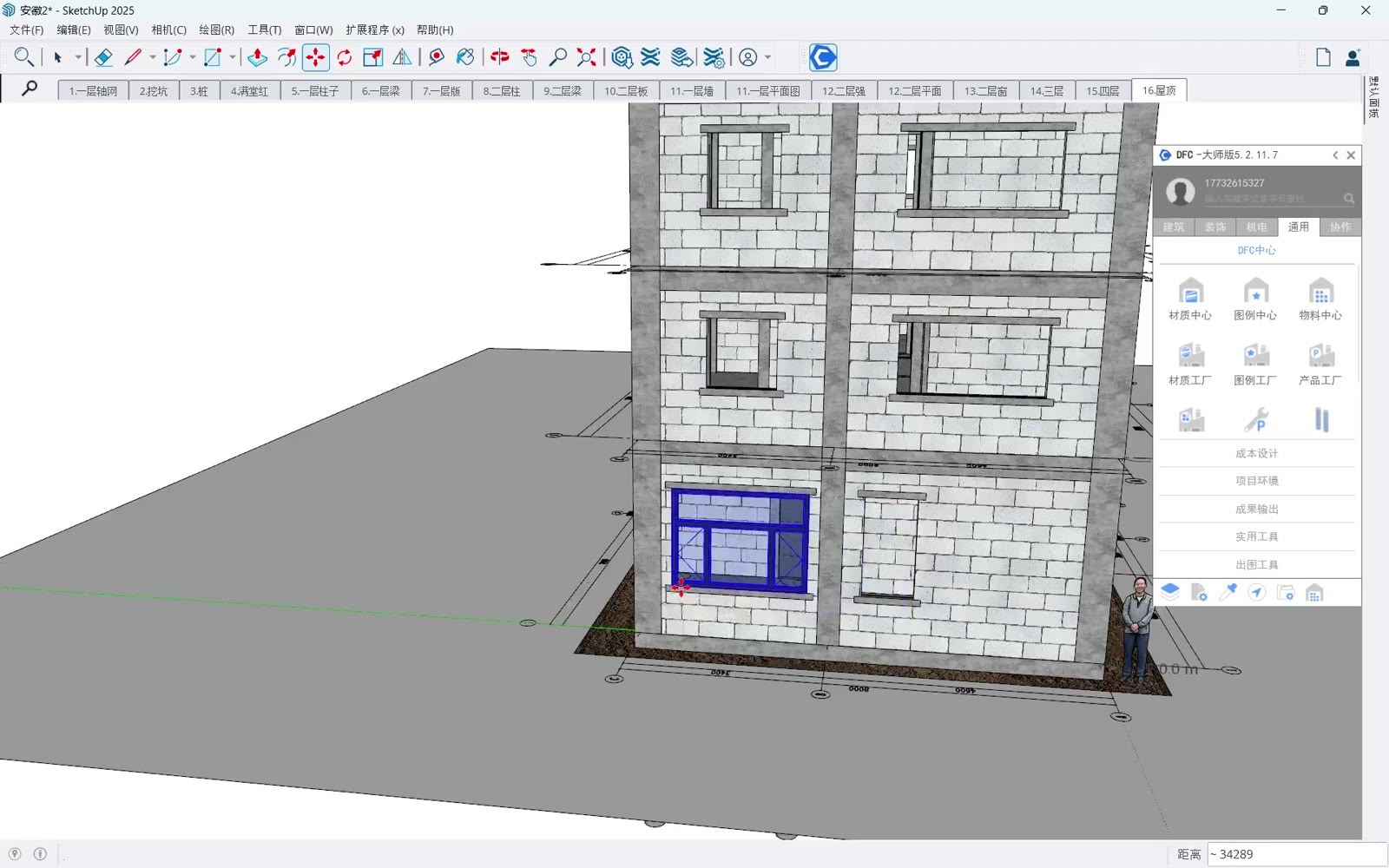Click the Zoom Extents tool
The image size is (1389, 868).
click(587, 57)
